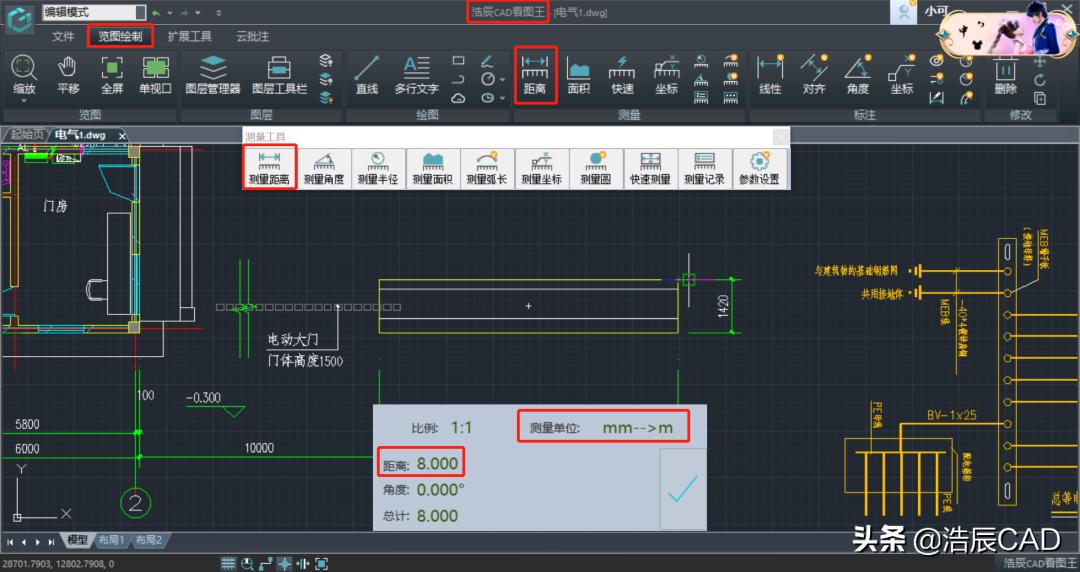Open the 图层管理器 layer manager

[x=213, y=76]
